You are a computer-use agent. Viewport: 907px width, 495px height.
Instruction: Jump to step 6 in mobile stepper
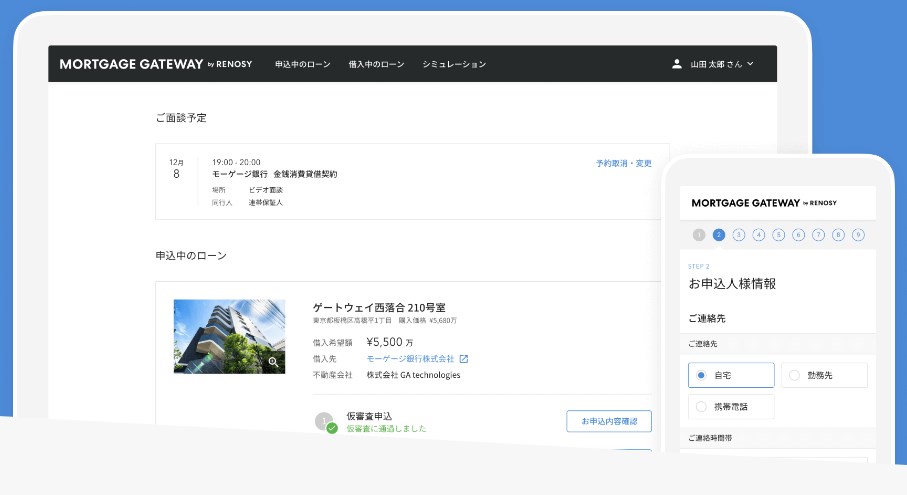click(x=798, y=235)
